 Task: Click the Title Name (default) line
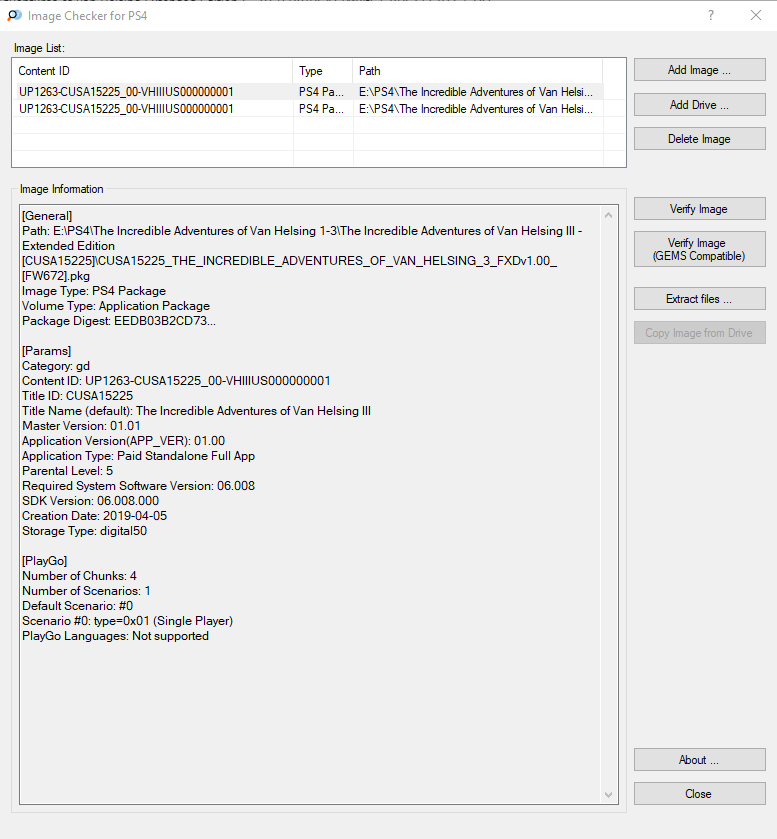[x=196, y=411]
